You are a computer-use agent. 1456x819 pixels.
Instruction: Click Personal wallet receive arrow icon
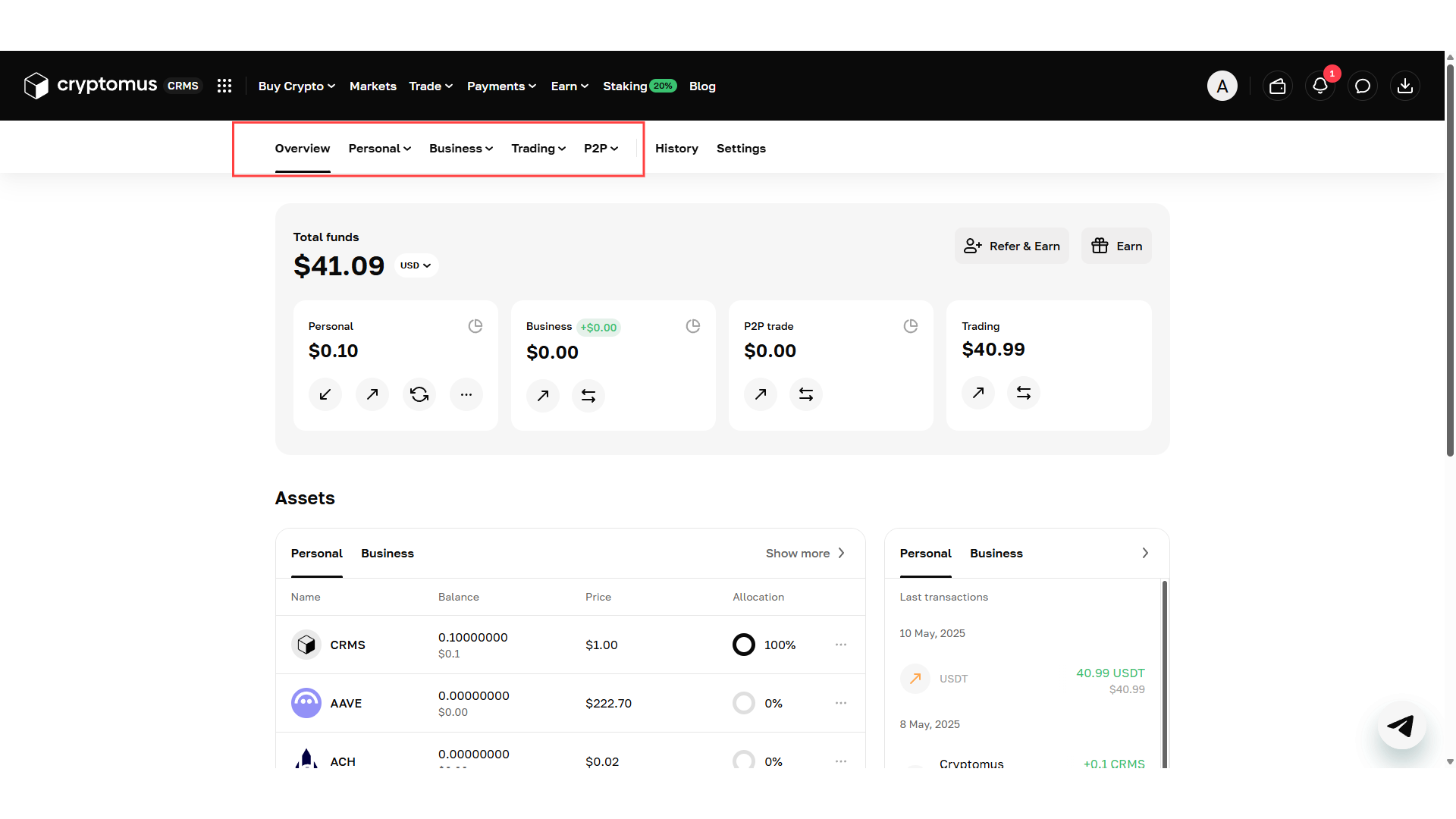[x=325, y=394]
